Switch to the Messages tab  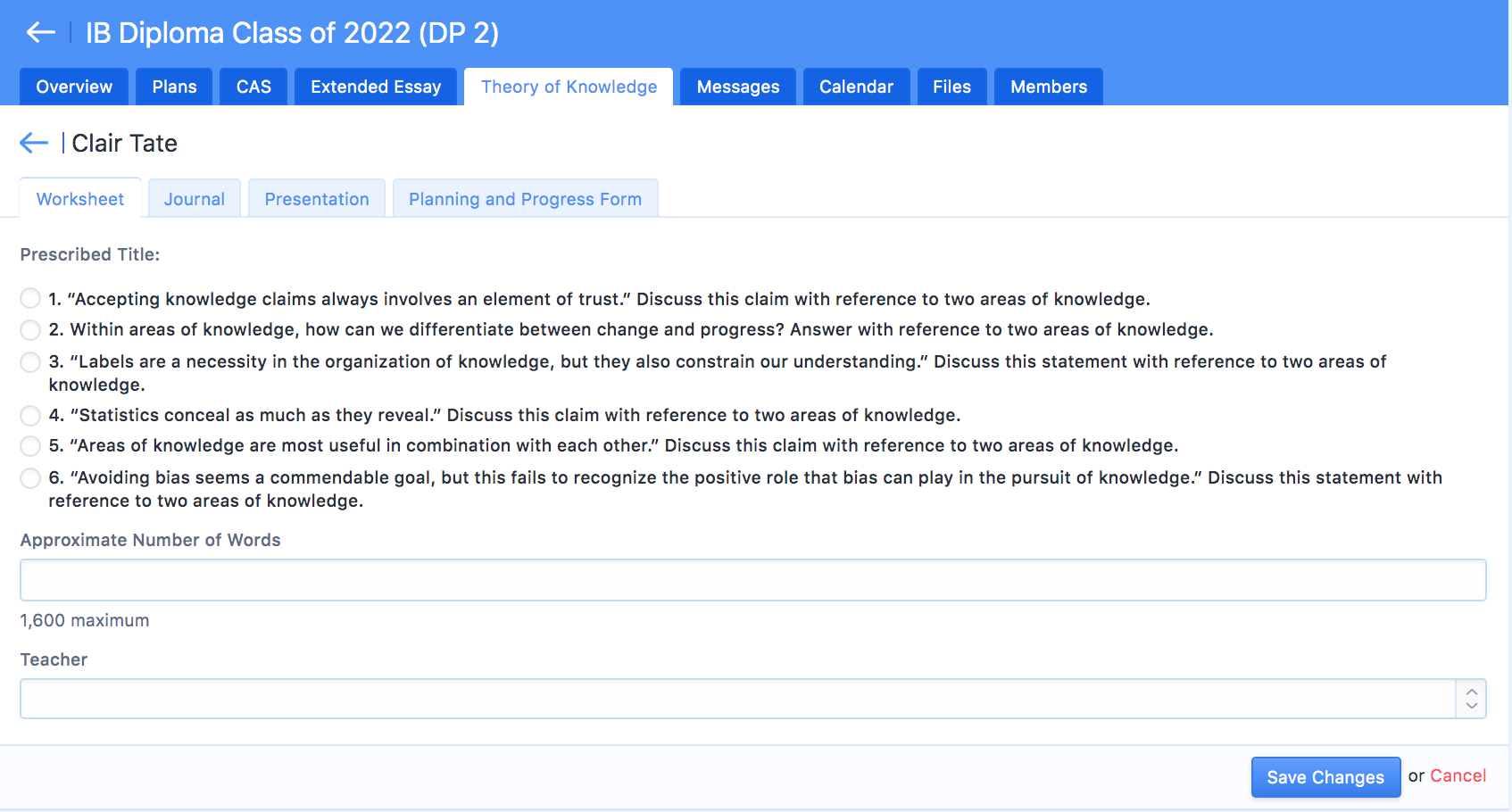[x=737, y=87]
